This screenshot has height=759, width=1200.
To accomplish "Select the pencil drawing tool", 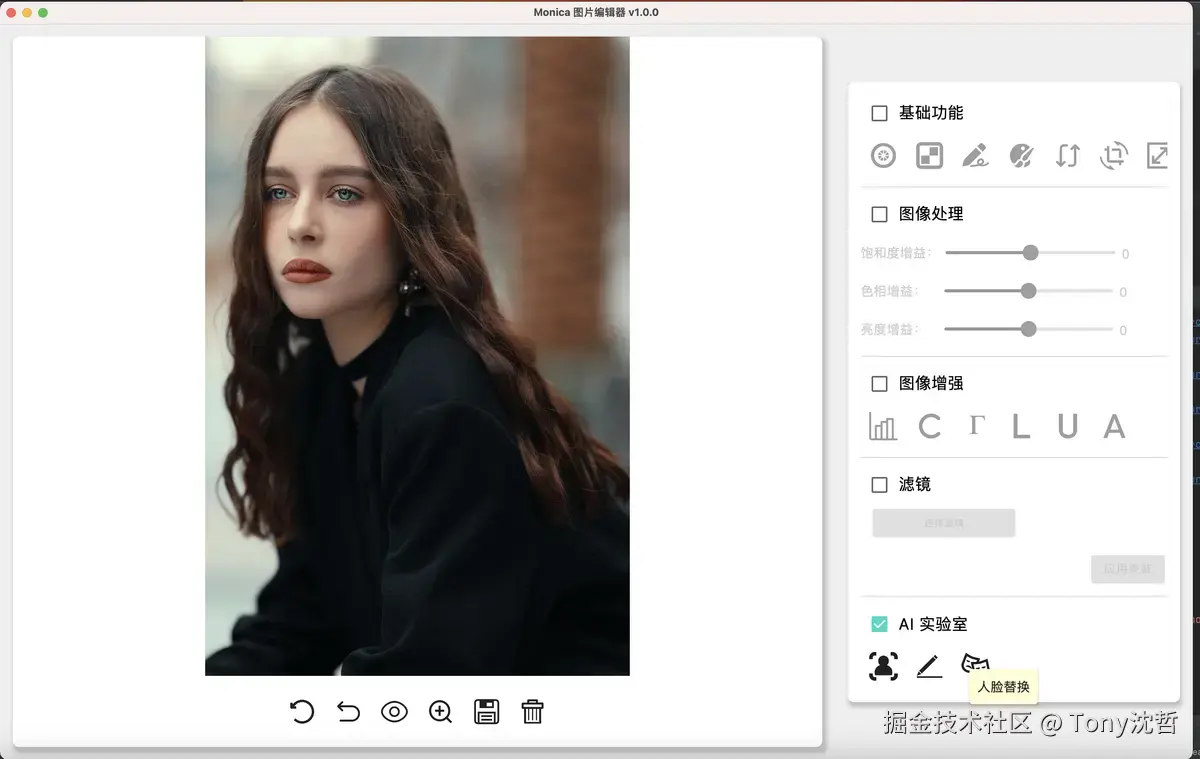I will [x=975, y=156].
